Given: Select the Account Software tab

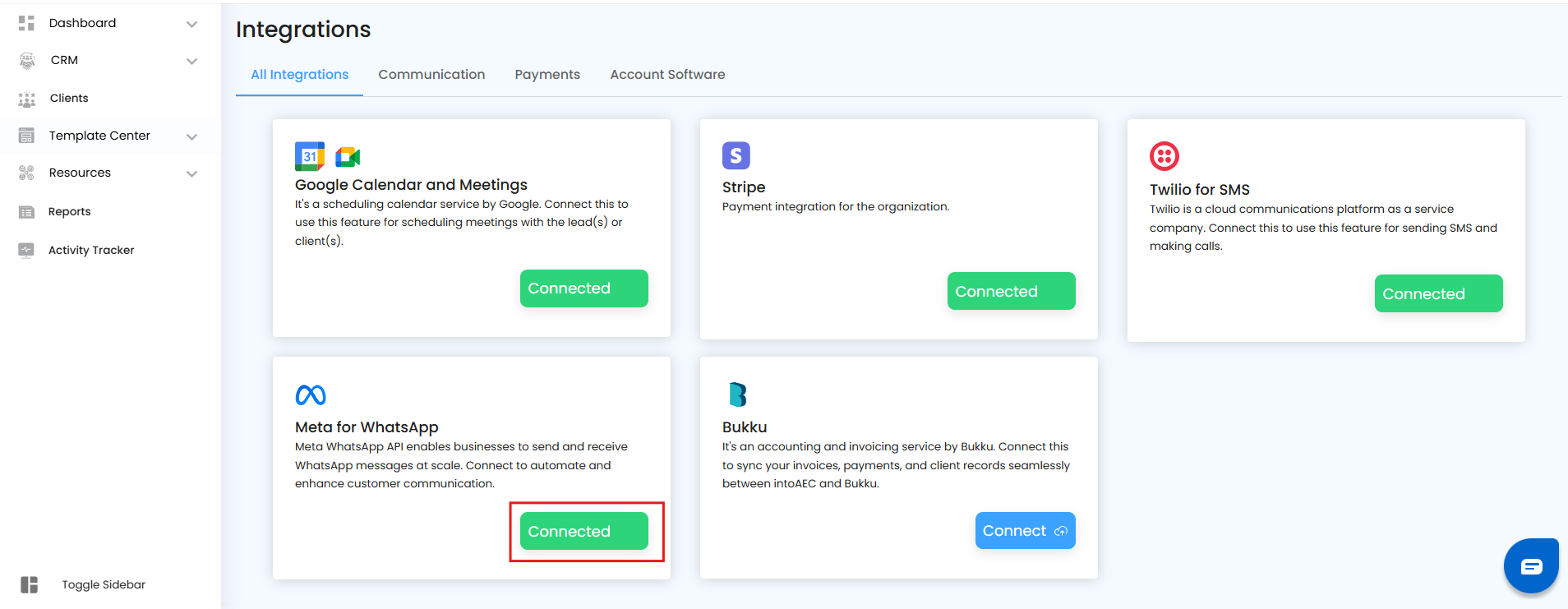Looking at the screenshot, I should [667, 75].
